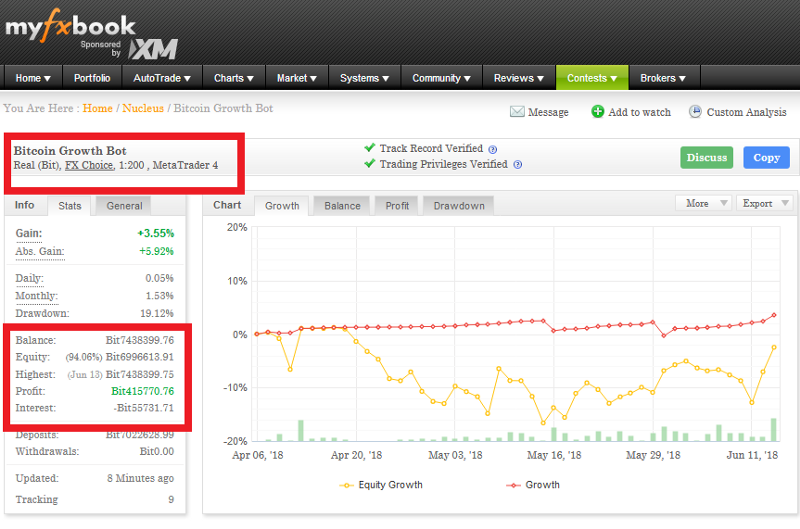Expand the More dropdown above the chart
Screen dimensions: 800x529
[704, 203]
